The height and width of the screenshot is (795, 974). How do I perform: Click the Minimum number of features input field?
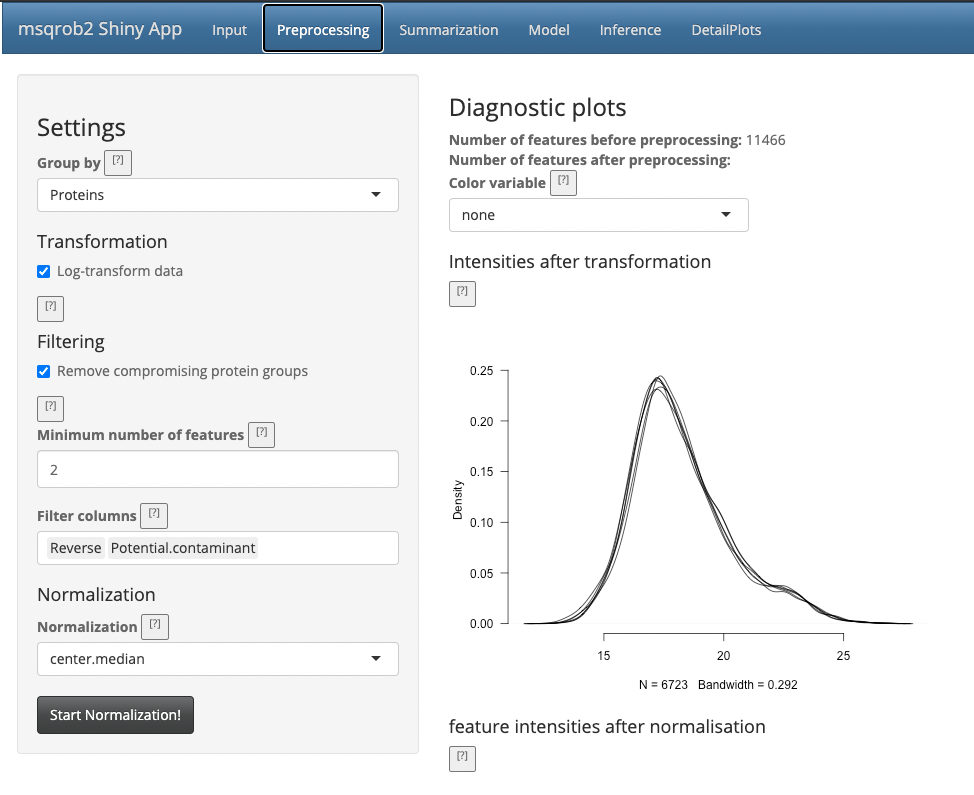[x=217, y=469]
